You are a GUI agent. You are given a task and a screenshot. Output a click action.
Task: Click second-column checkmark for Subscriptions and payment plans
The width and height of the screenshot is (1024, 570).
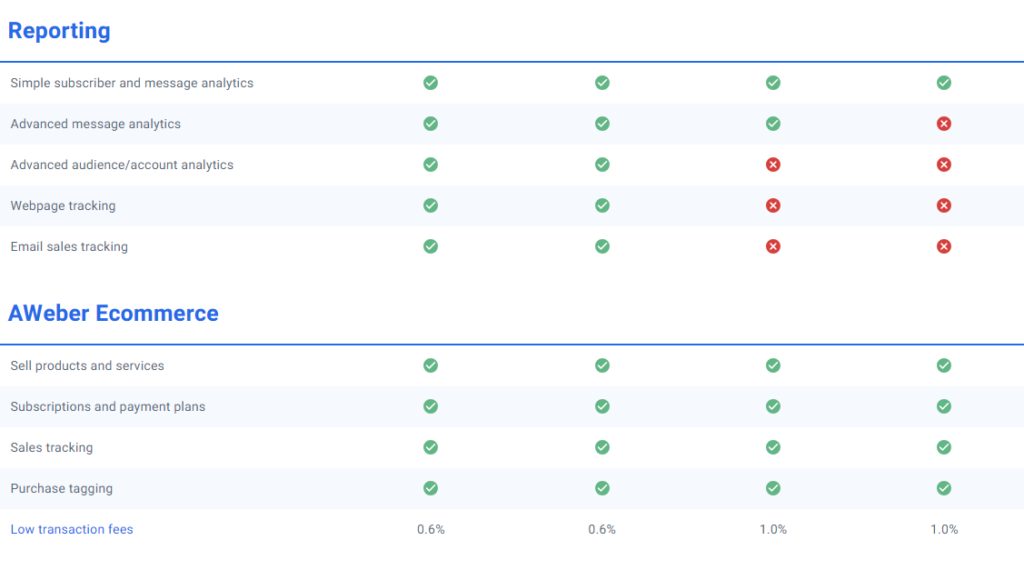[x=602, y=407]
